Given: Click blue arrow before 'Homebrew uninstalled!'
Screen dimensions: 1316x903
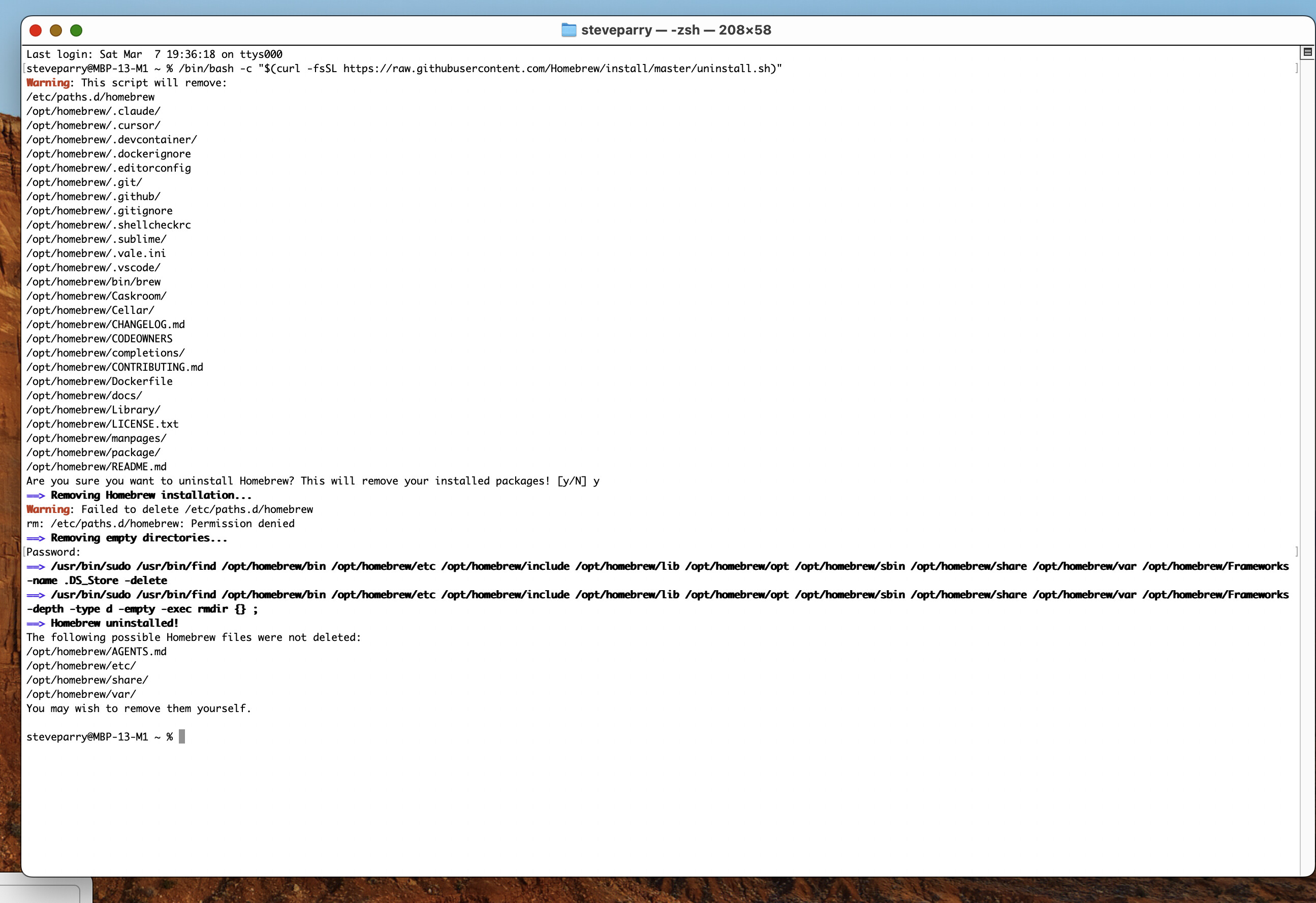Looking at the screenshot, I should (x=35, y=623).
